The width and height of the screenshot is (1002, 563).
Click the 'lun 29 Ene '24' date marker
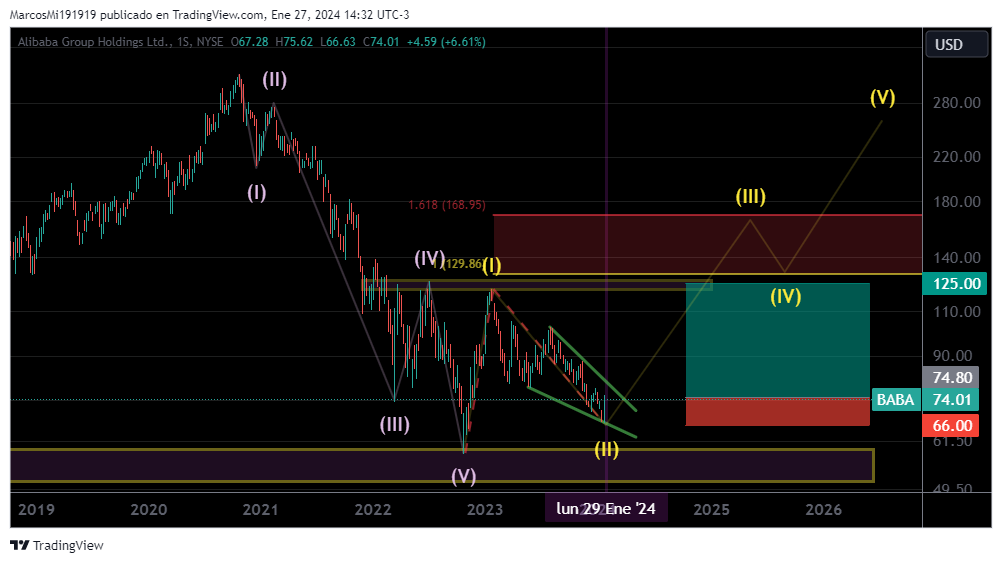pos(606,509)
